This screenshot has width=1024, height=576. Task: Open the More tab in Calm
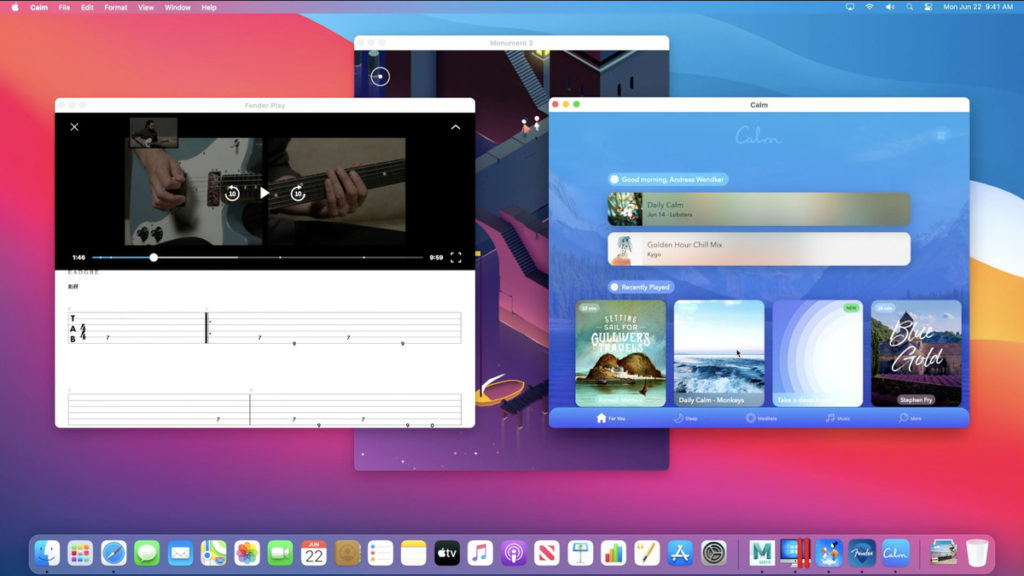[910, 418]
